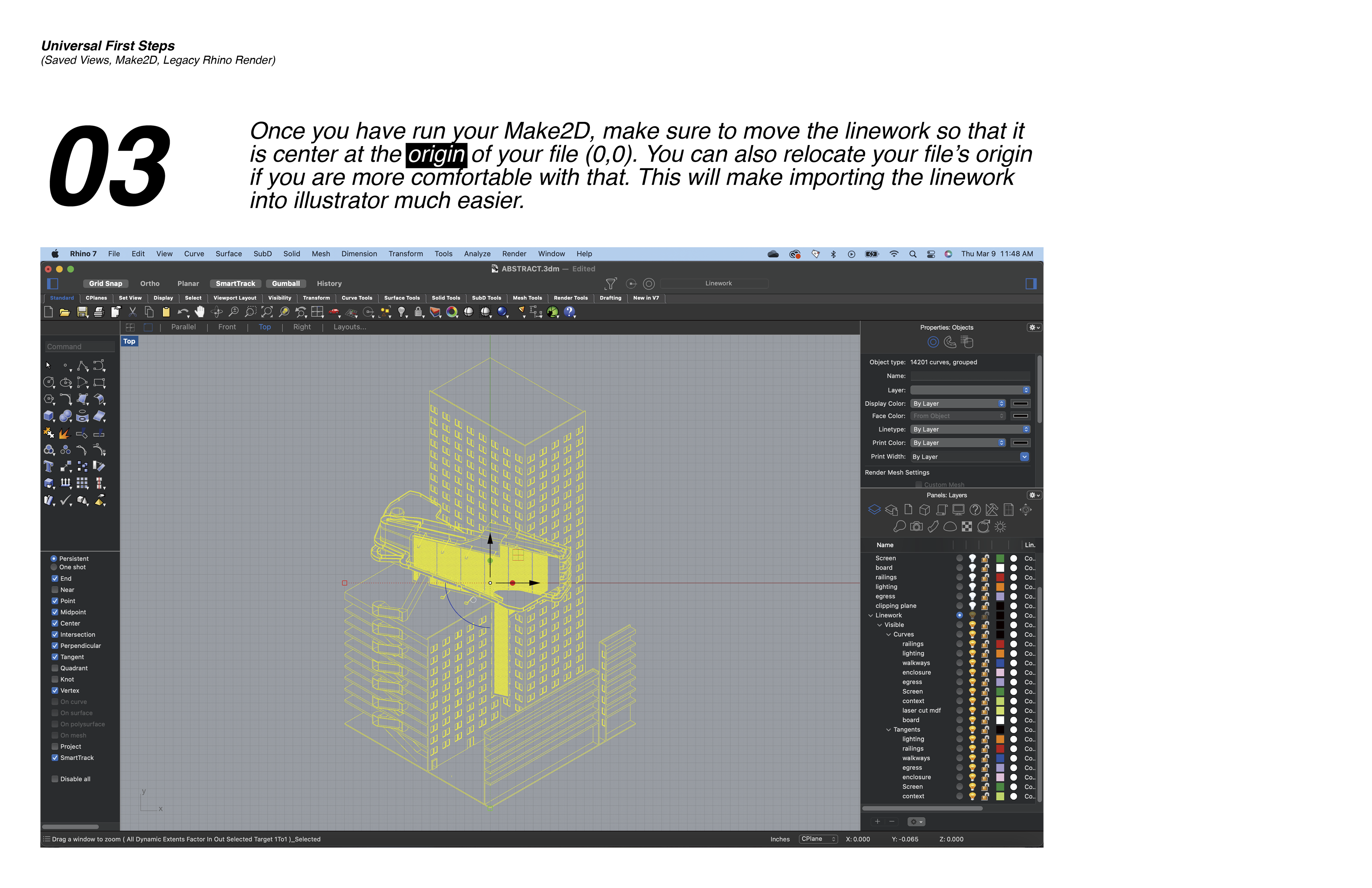Click the Lock objects padlock icon
This screenshot has height=888, width=1372.
point(418,312)
